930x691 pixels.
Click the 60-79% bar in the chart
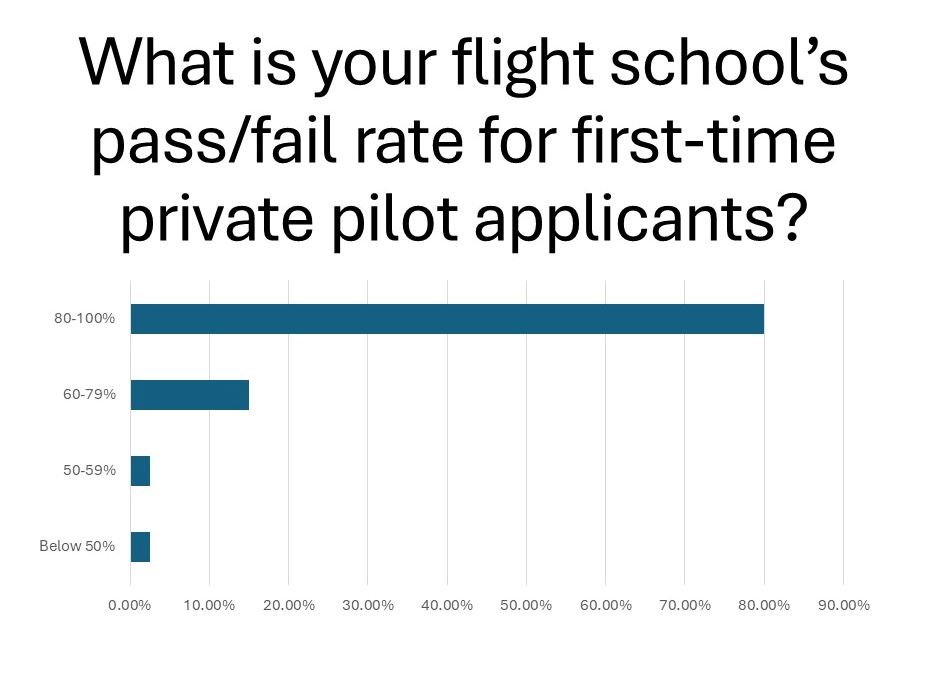(x=190, y=395)
